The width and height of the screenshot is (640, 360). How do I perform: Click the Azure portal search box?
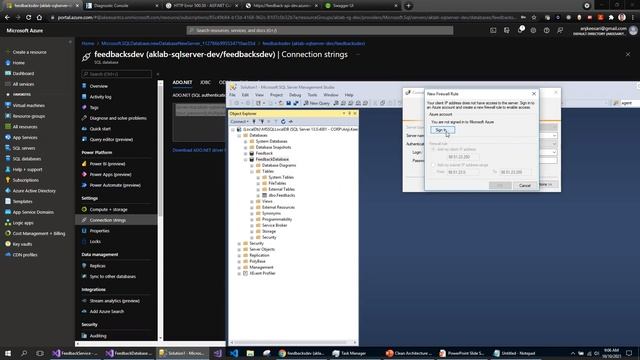tap(320, 30)
